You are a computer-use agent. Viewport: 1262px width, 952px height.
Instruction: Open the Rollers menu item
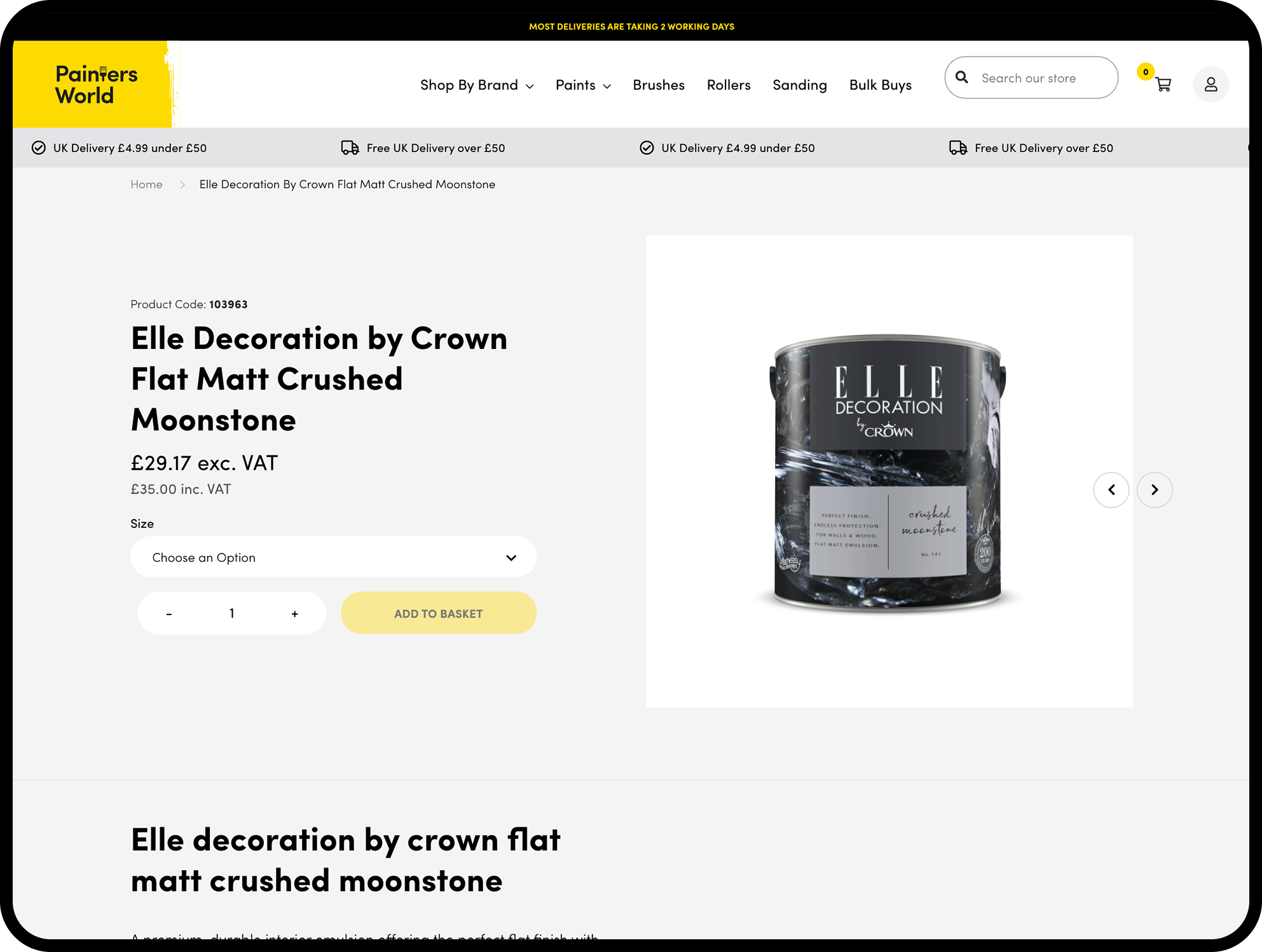(x=728, y=85)
